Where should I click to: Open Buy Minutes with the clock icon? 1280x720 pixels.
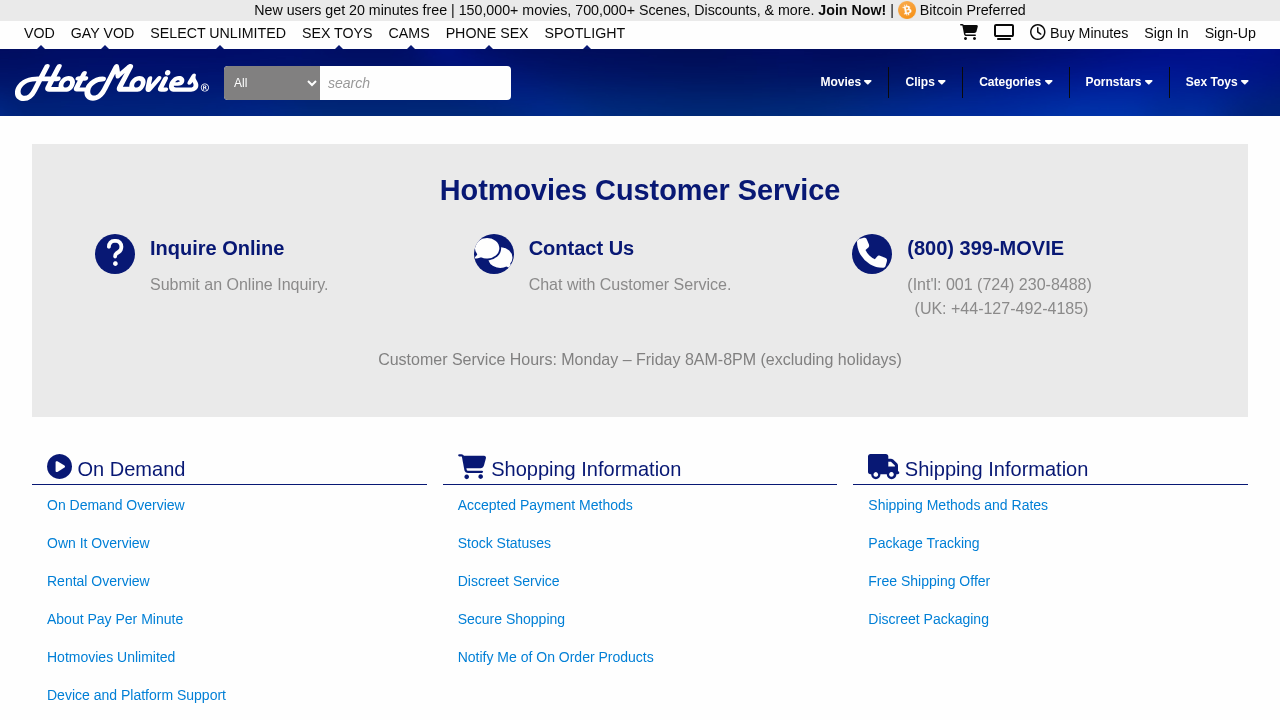1079,33
